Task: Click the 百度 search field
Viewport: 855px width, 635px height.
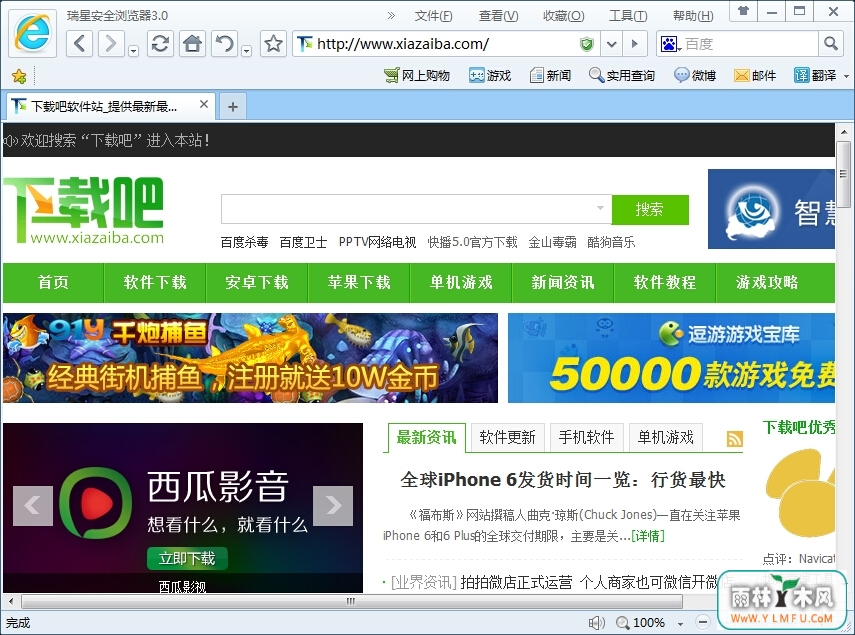Action: 749,44
